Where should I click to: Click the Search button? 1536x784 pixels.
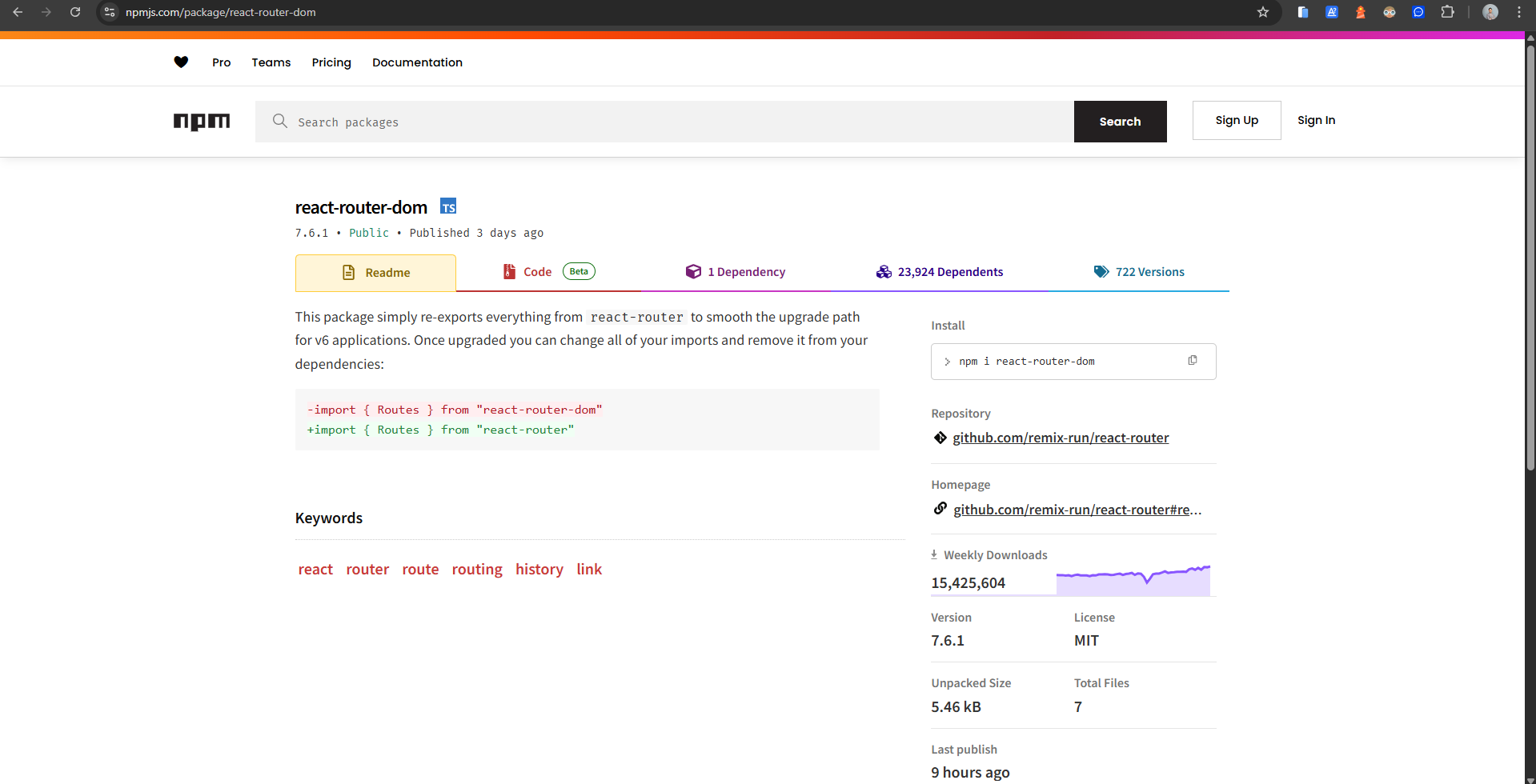(x=1120, y=122)
